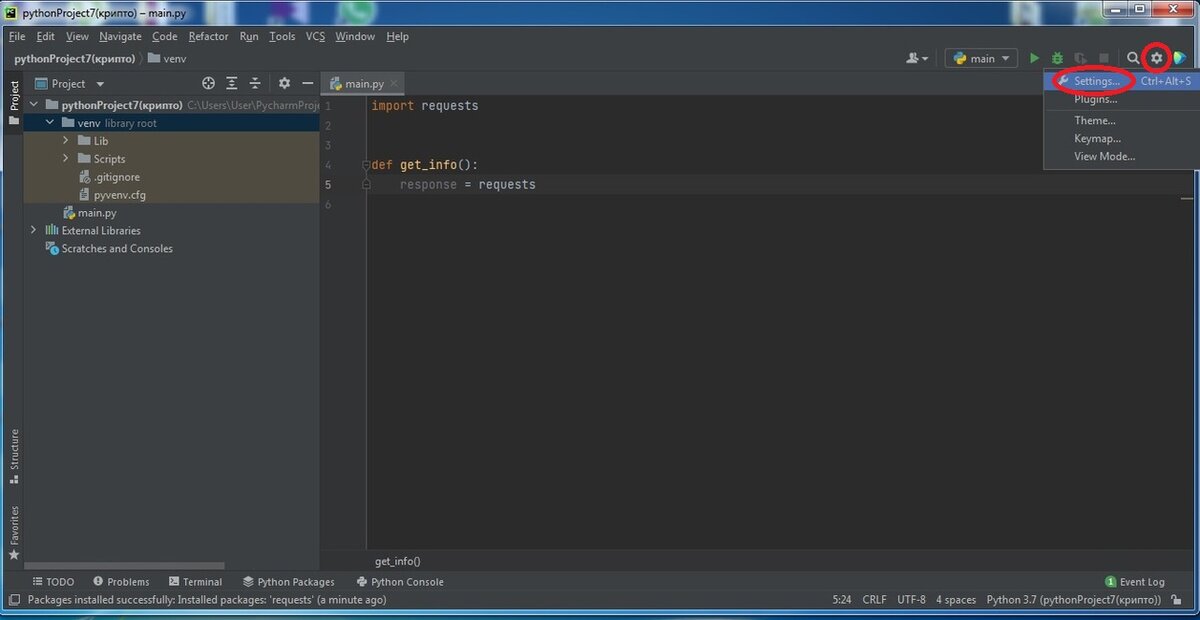Click get_info() breadcrumb below the editor

398,562
